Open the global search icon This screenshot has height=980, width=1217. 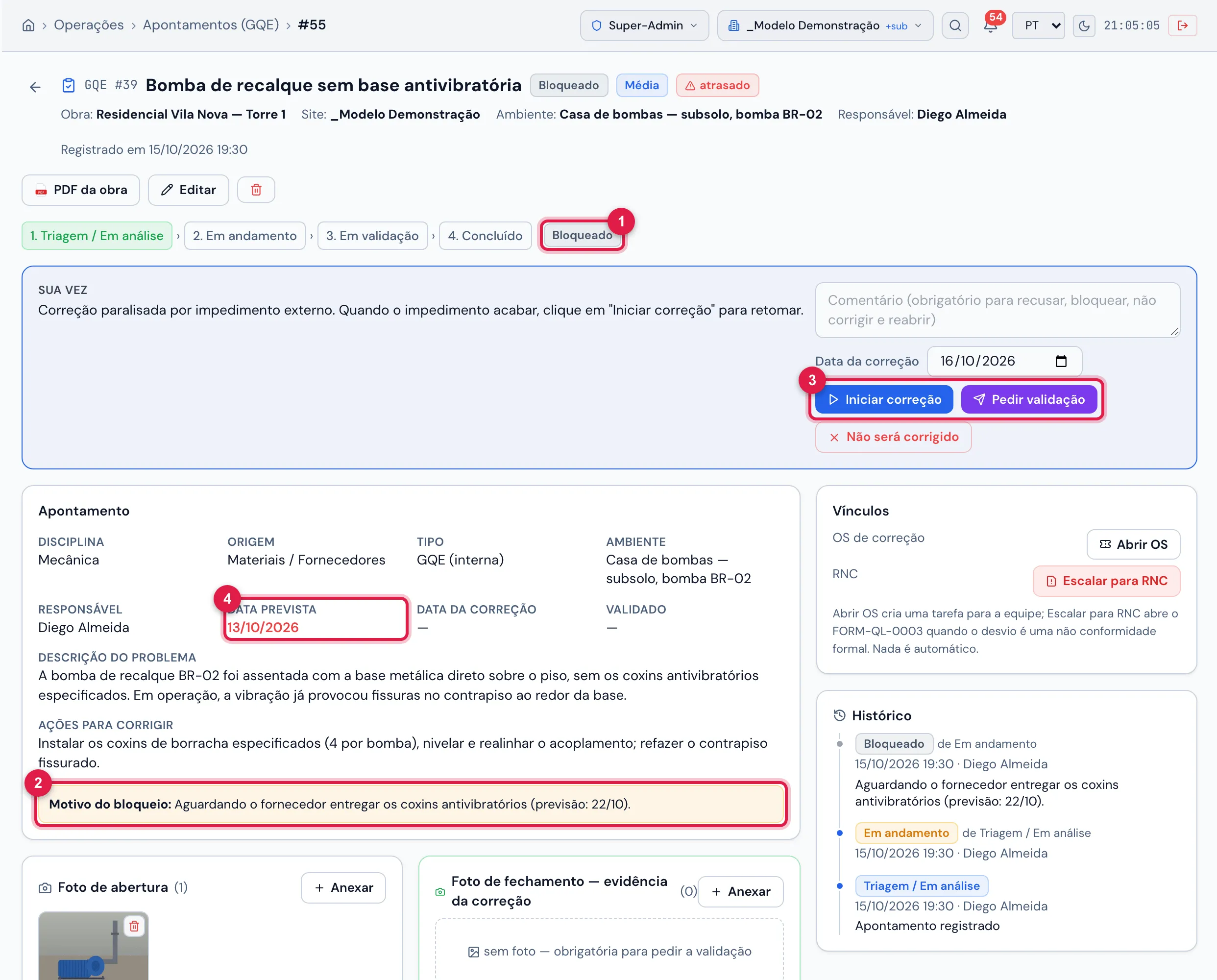point(955,25)
